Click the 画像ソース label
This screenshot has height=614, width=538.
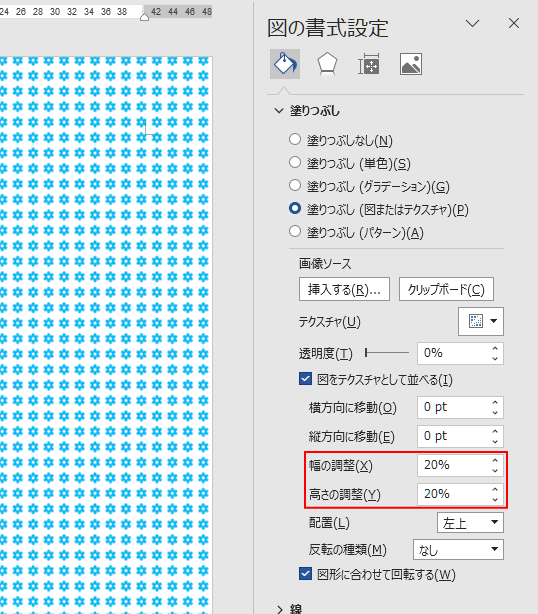tap(325, 264)
